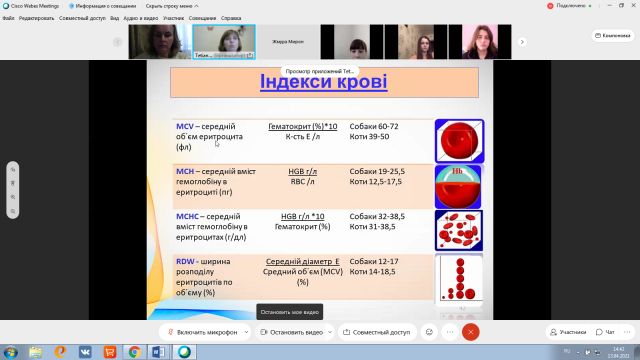
Task: Select the Жырра Мирон participant tile
Action: (288, 42)
